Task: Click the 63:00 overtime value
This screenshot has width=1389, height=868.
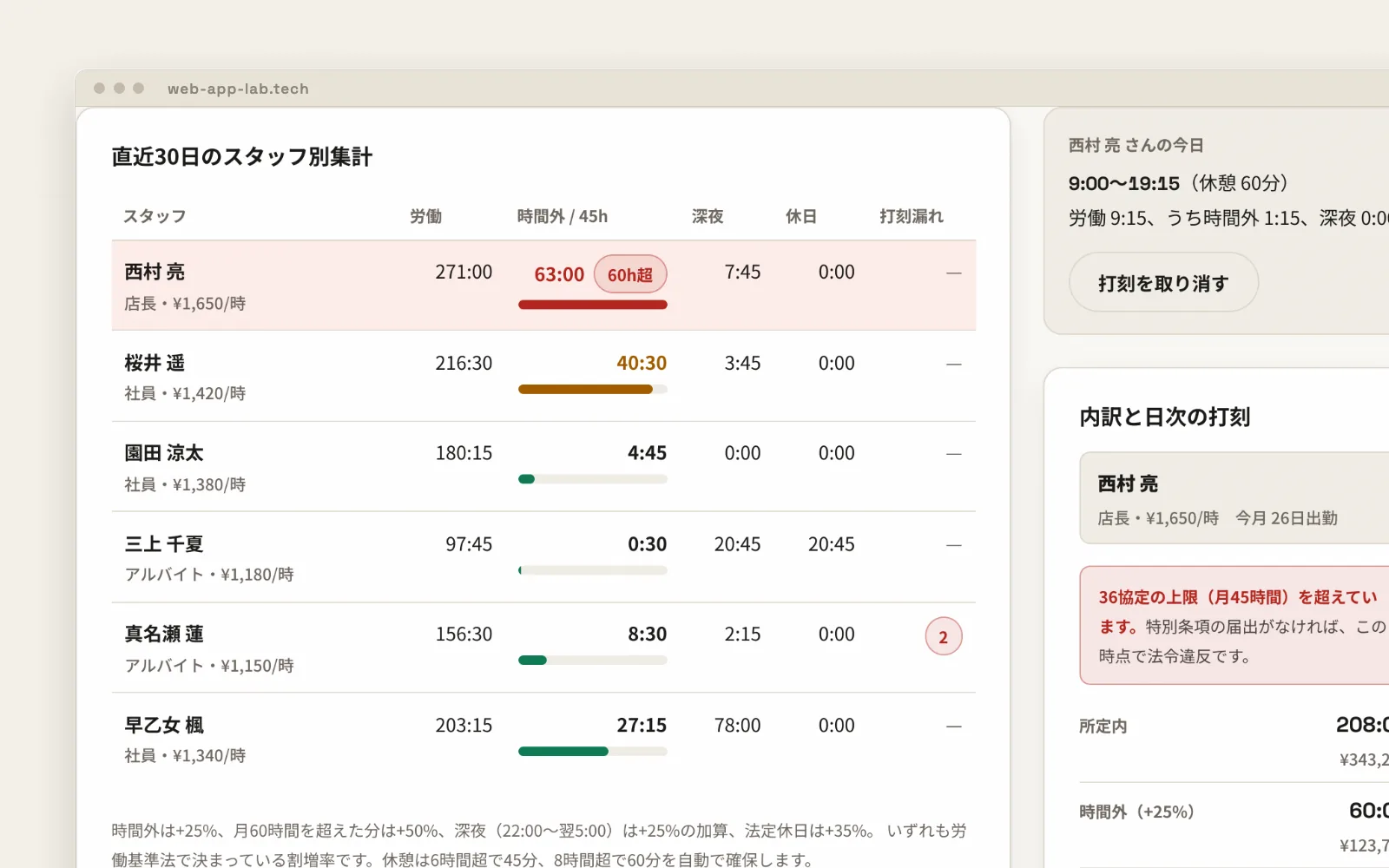Action: point(559,274)
